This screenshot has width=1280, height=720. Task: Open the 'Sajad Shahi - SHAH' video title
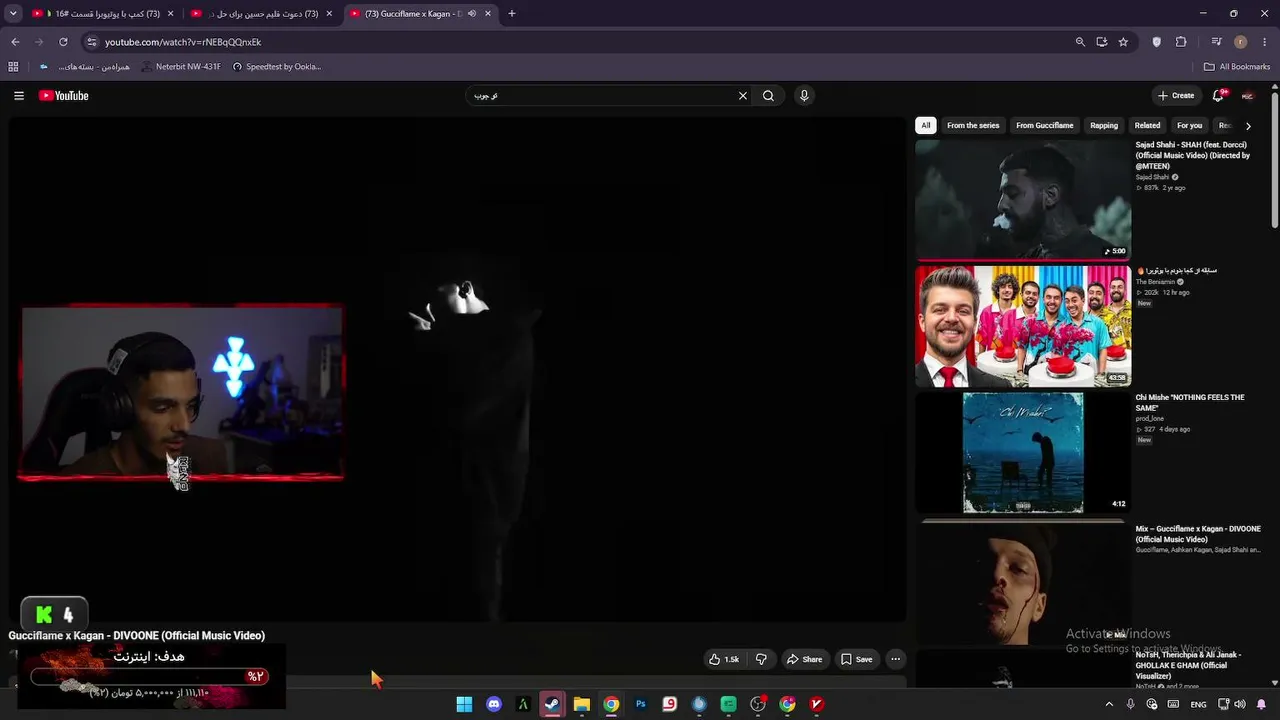coord(1193,156)
